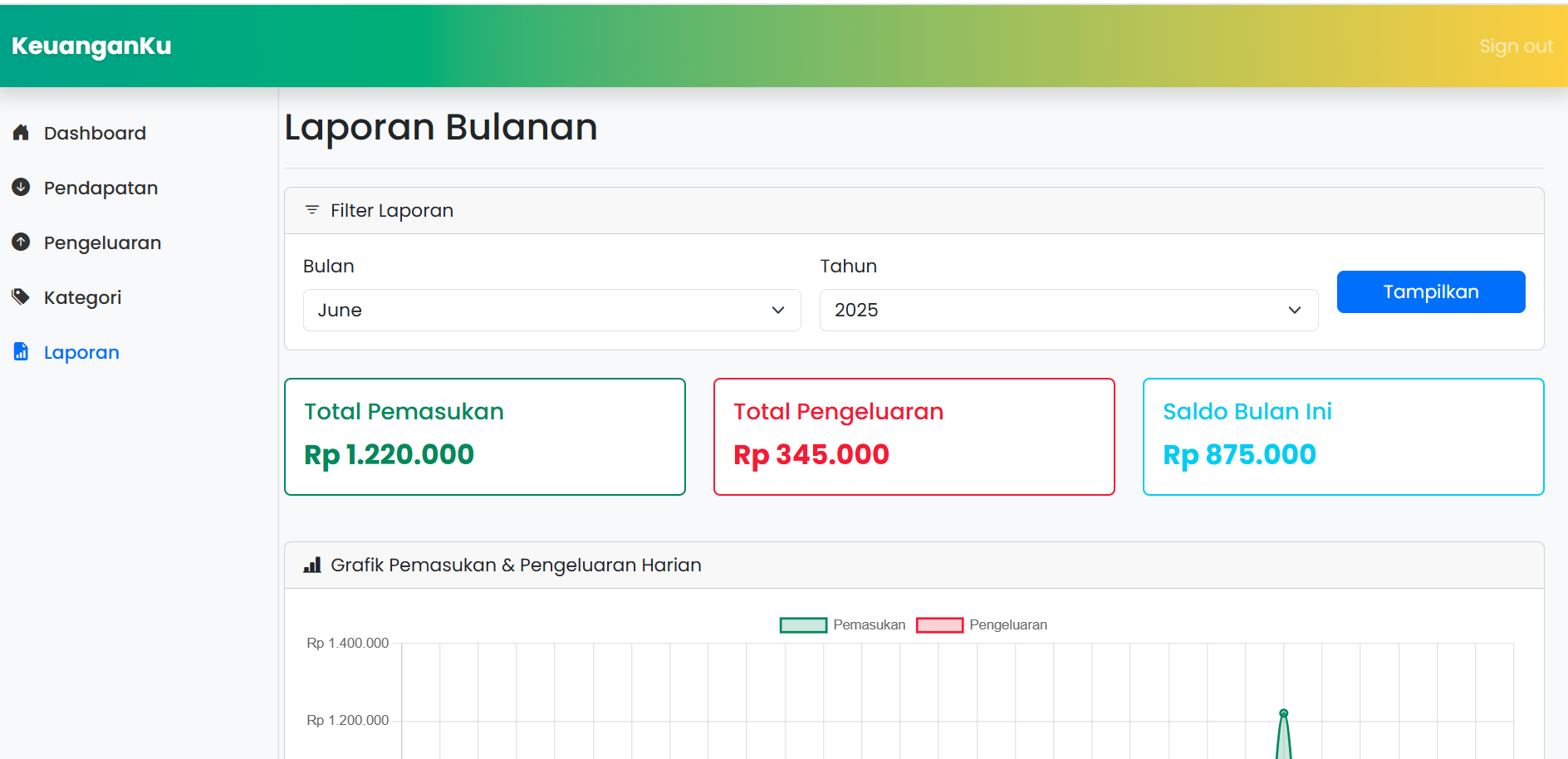
Task: Open the Bulan dropdown showing June
Action: [x=552, y=310]
